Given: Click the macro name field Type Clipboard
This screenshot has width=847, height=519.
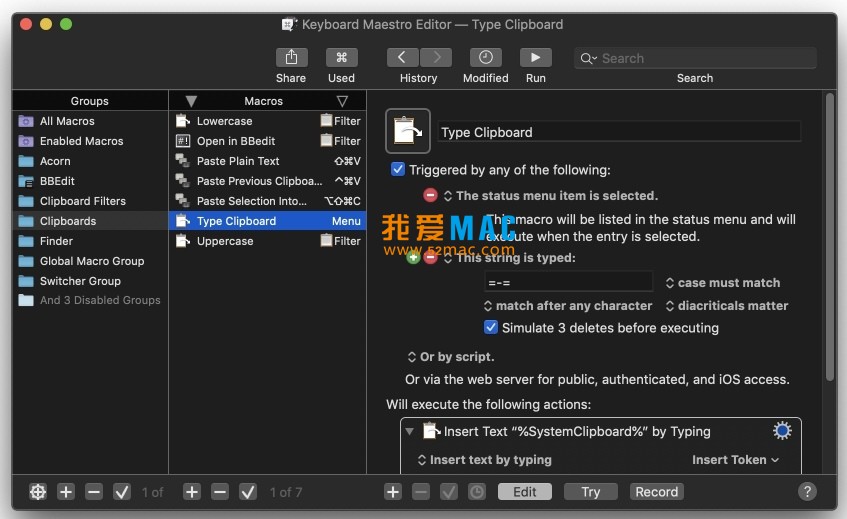Looking at the screenshot, I should [619, 132].
